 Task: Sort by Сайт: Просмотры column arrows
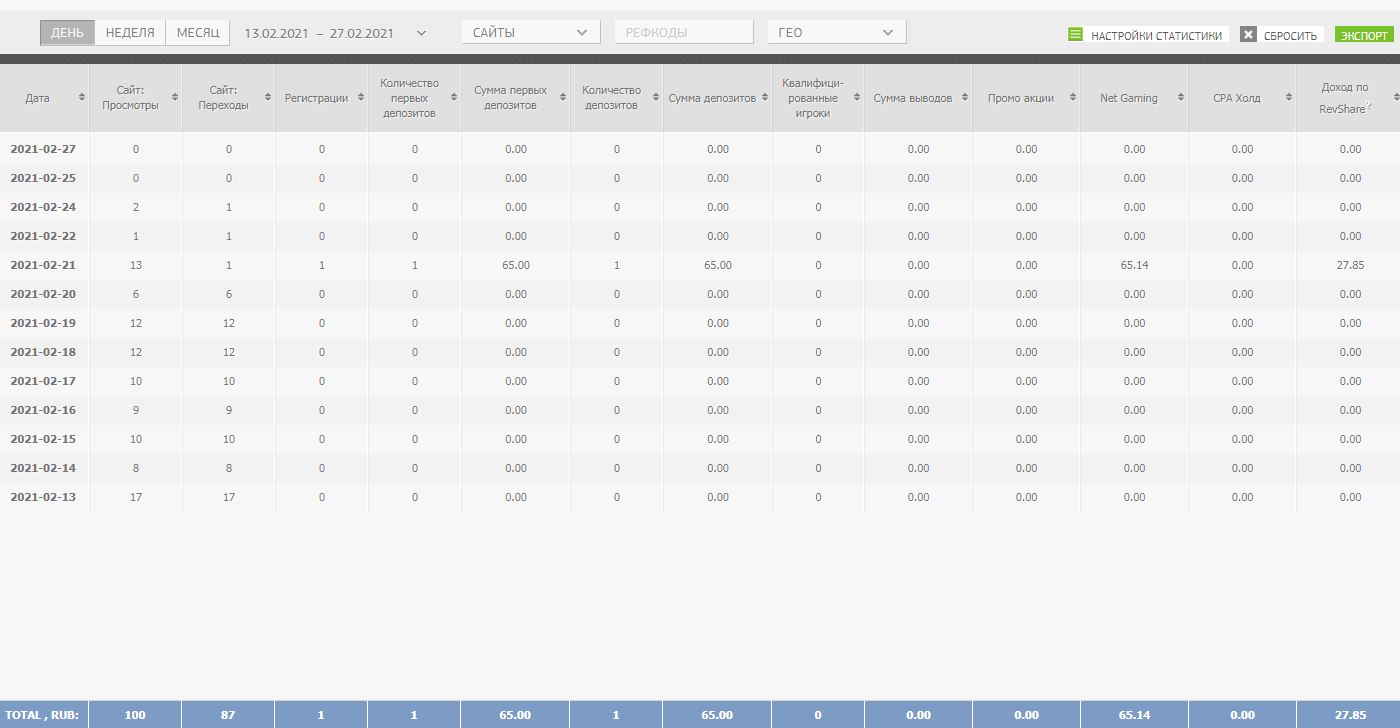(175, 98)
